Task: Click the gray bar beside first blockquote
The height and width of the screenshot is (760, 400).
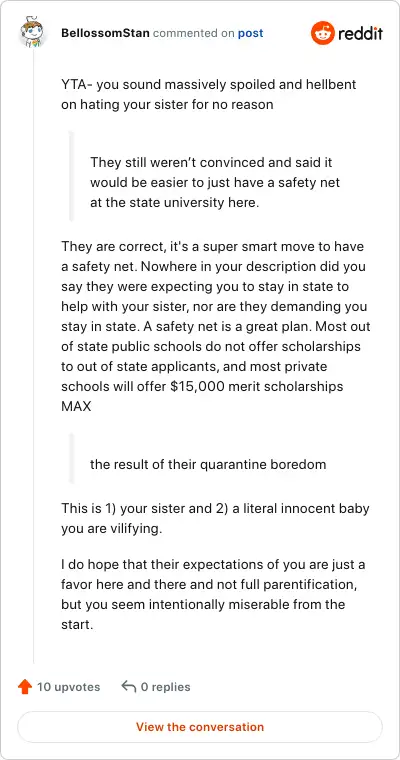Action: pos(71,176)
